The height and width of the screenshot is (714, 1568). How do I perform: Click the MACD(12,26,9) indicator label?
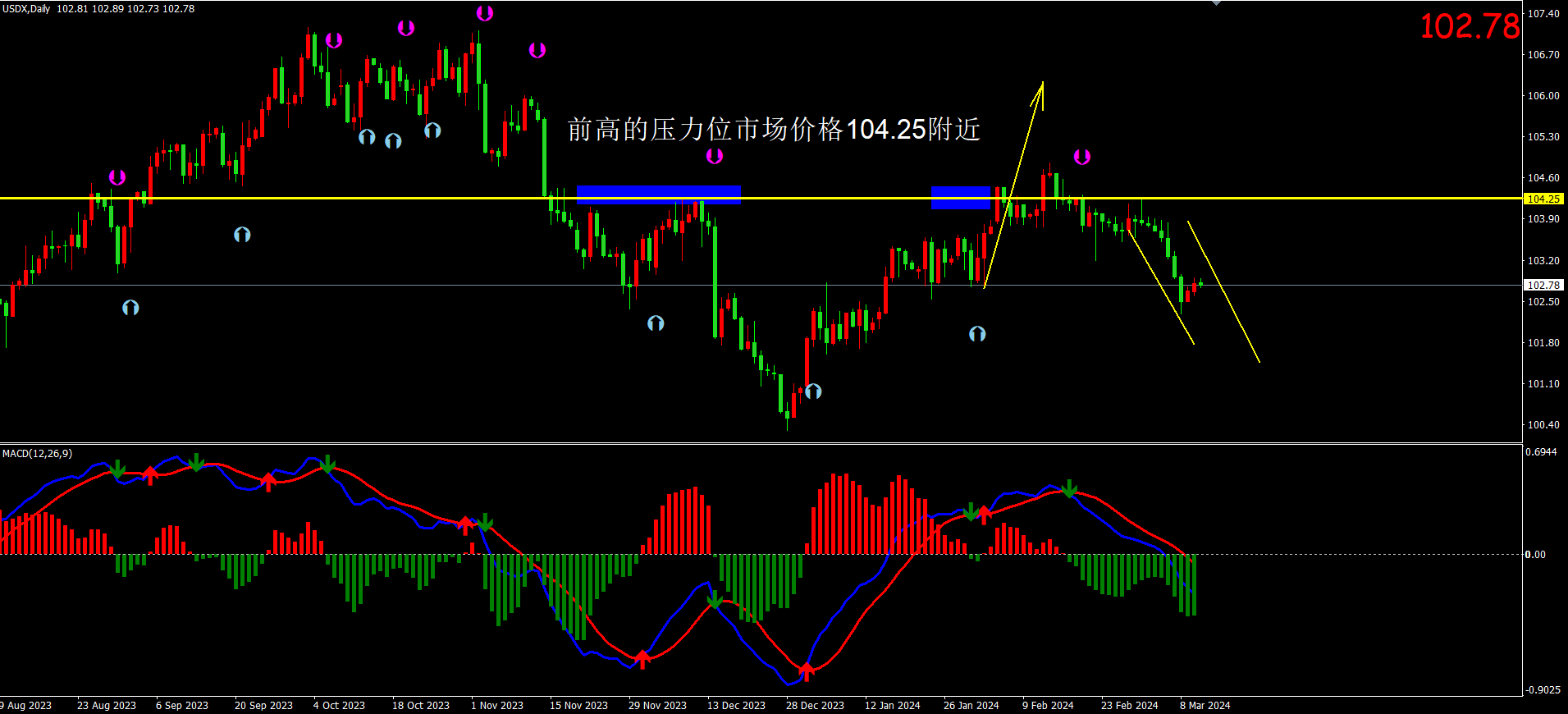pyautogui.click(x=38, y=453)
